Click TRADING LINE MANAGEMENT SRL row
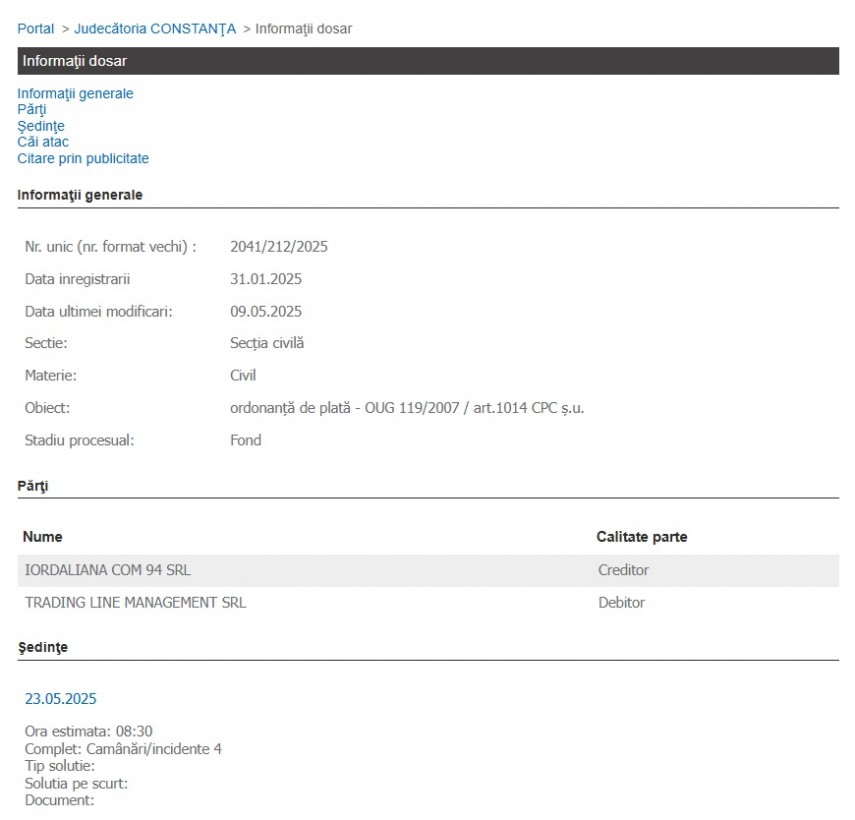The width and height of the screenshot is (855, 820). tap(428, 602)
